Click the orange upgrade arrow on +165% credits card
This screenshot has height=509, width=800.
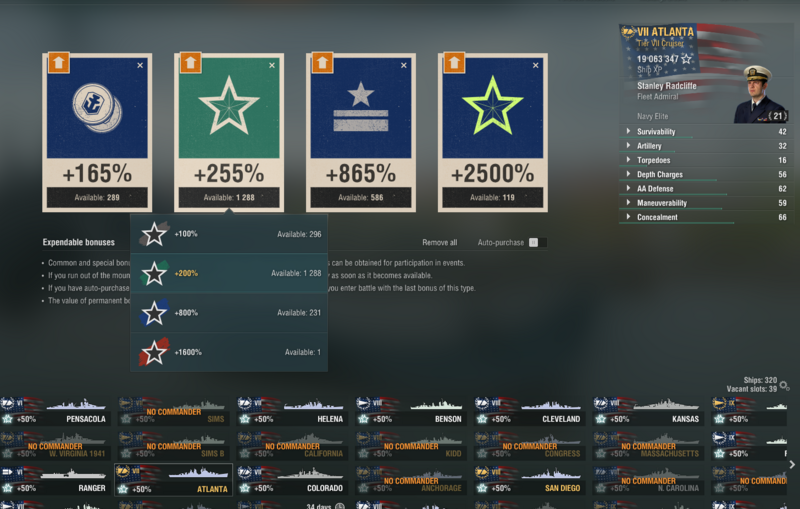click(59, 63)
